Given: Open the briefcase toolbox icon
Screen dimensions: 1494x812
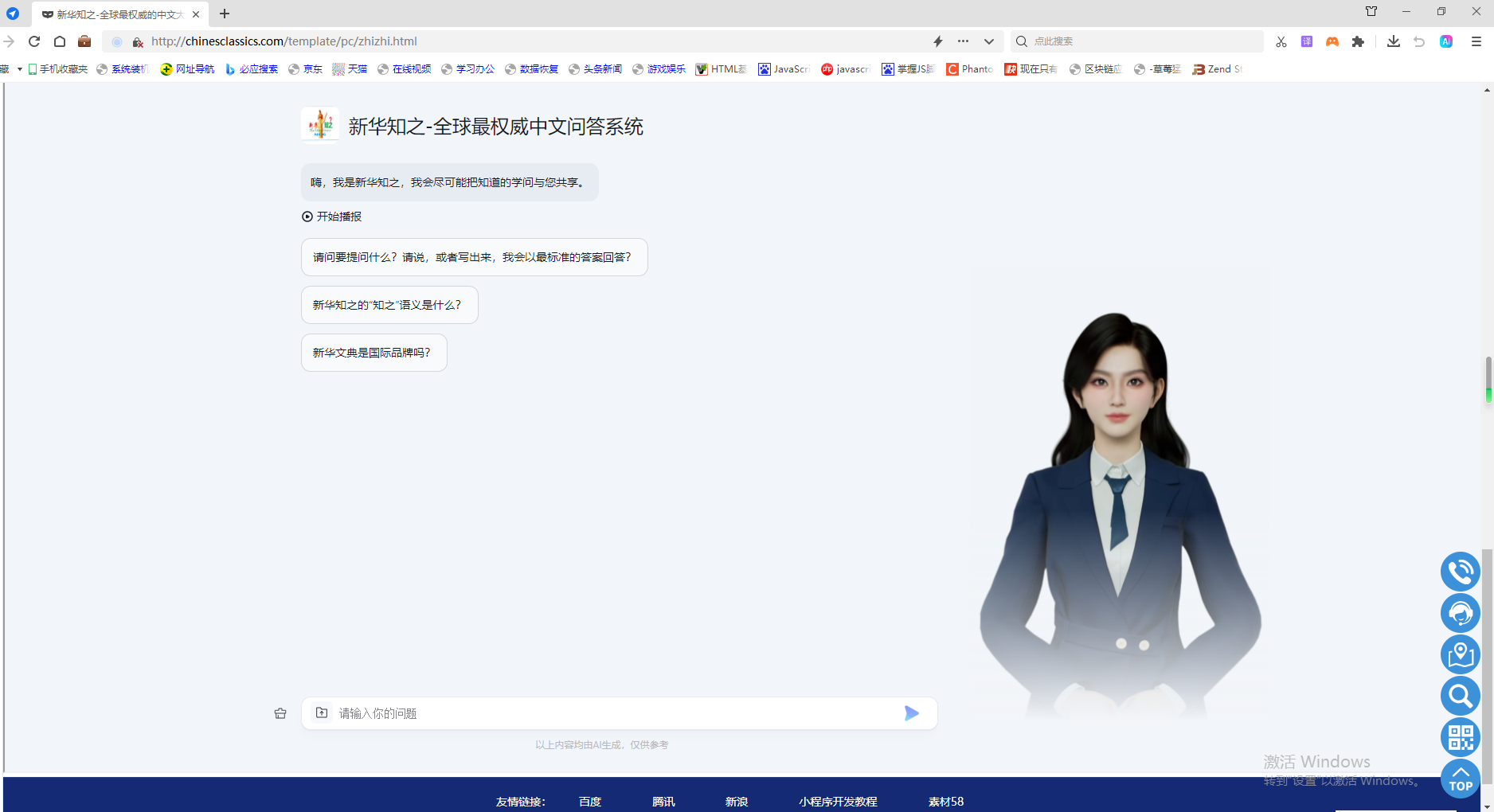Looking at the screenshot, I should click(84, 41).
